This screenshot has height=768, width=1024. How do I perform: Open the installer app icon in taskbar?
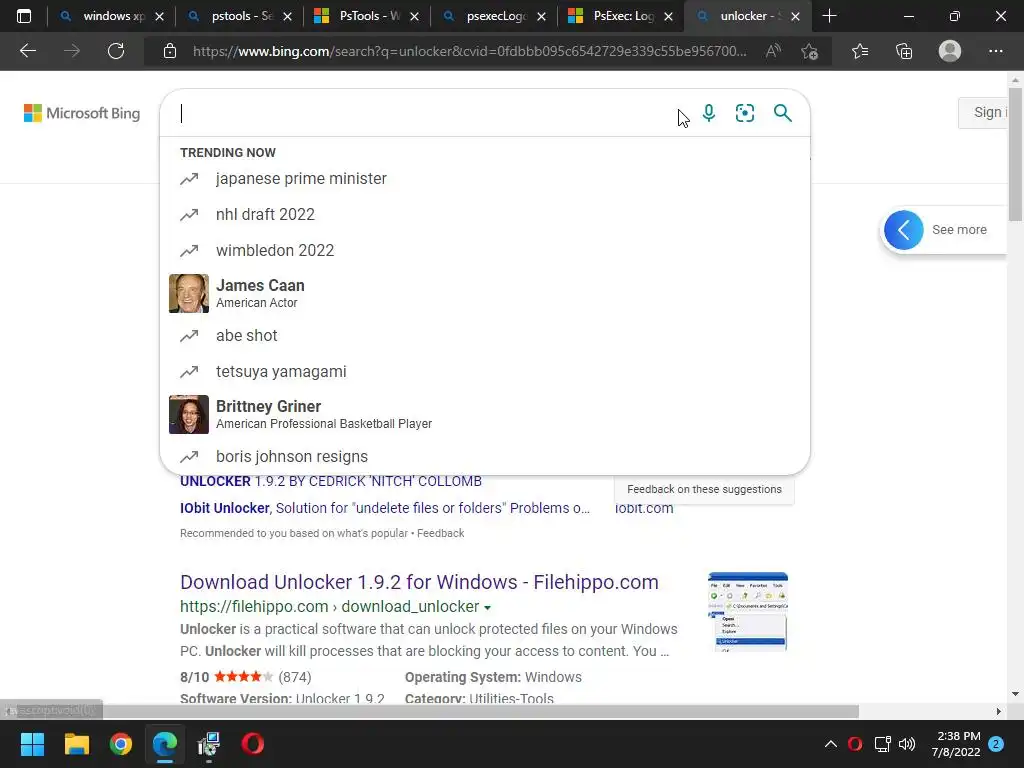(x=208, y=744)
